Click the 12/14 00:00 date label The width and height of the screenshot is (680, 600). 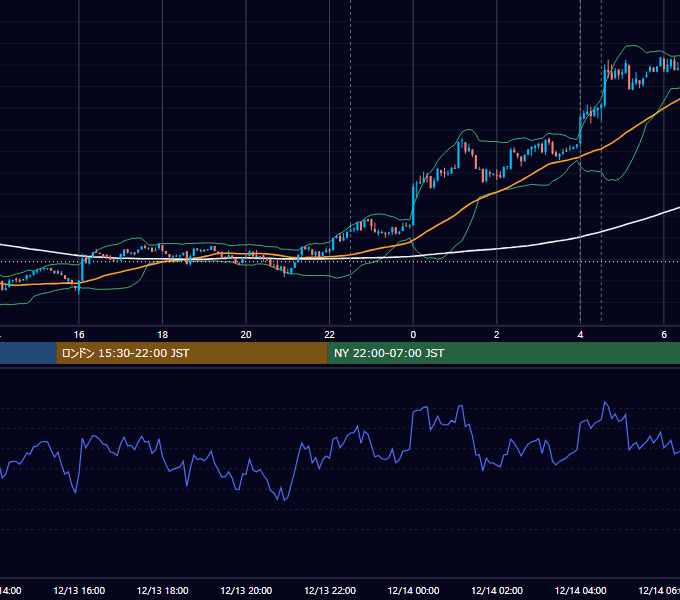pyautogui.click(x=413, y=591)
